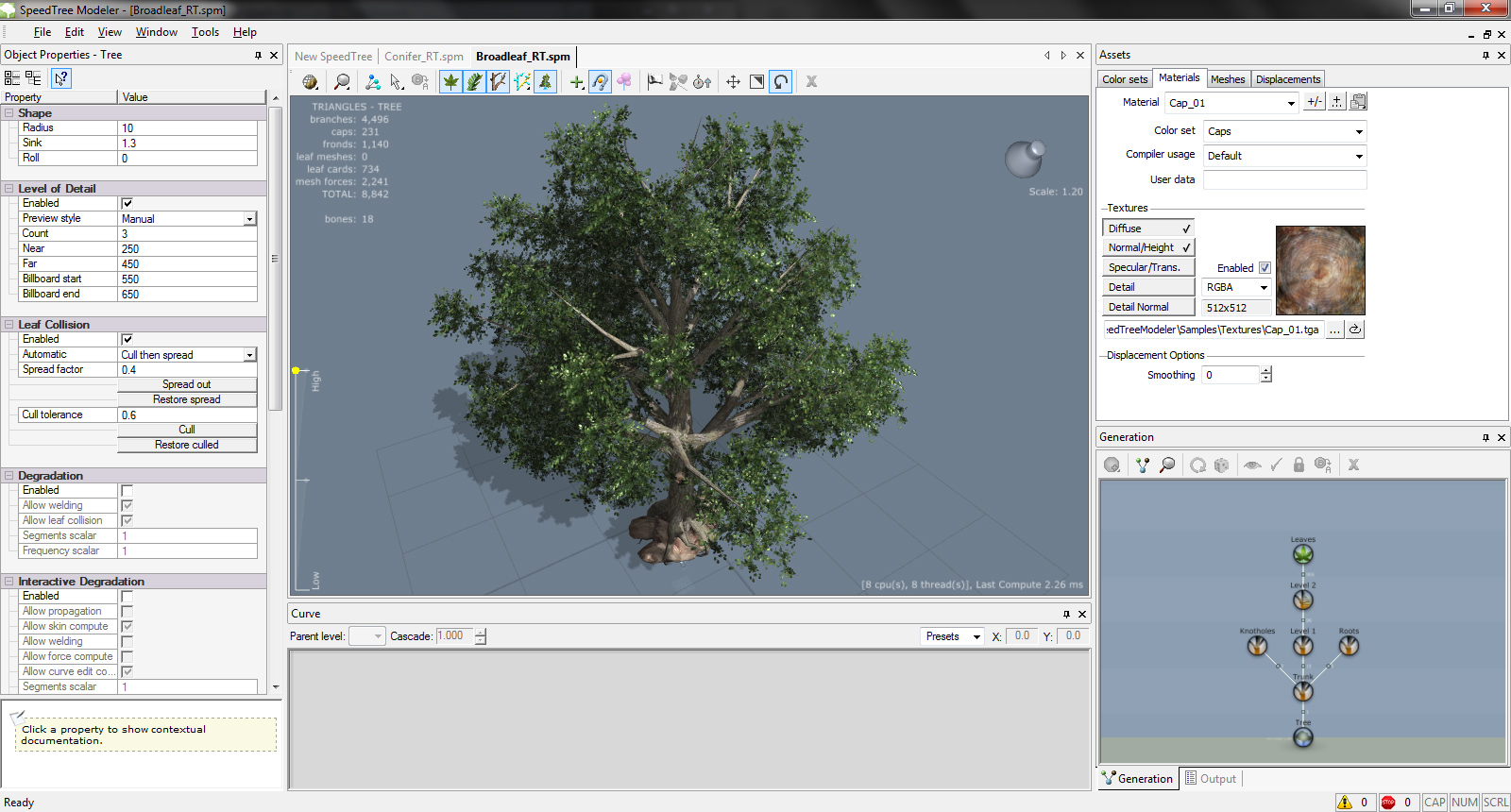This screenshot has height=812, width=1511.
Task: Click the pink balloon forces icon
Action: point(624,82)
